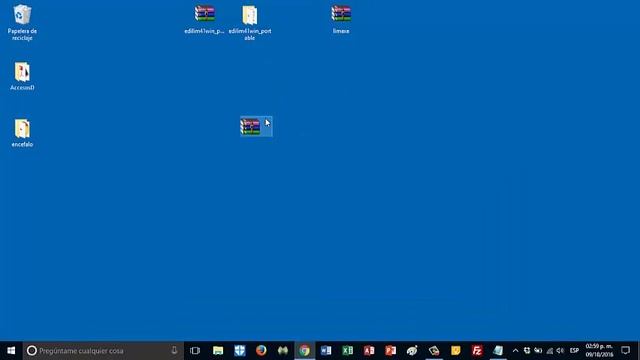This screenshot has height=360, width=640.
Task: Activate Cortana microphone voice input
Action: pyautogui.click(x=174, y=351)
